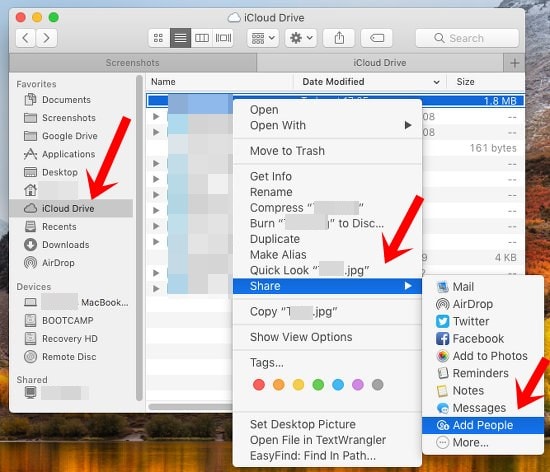Switch to the Screenshots tab
The height and width of the screenshot is (472, 550).
coord(133,63)
